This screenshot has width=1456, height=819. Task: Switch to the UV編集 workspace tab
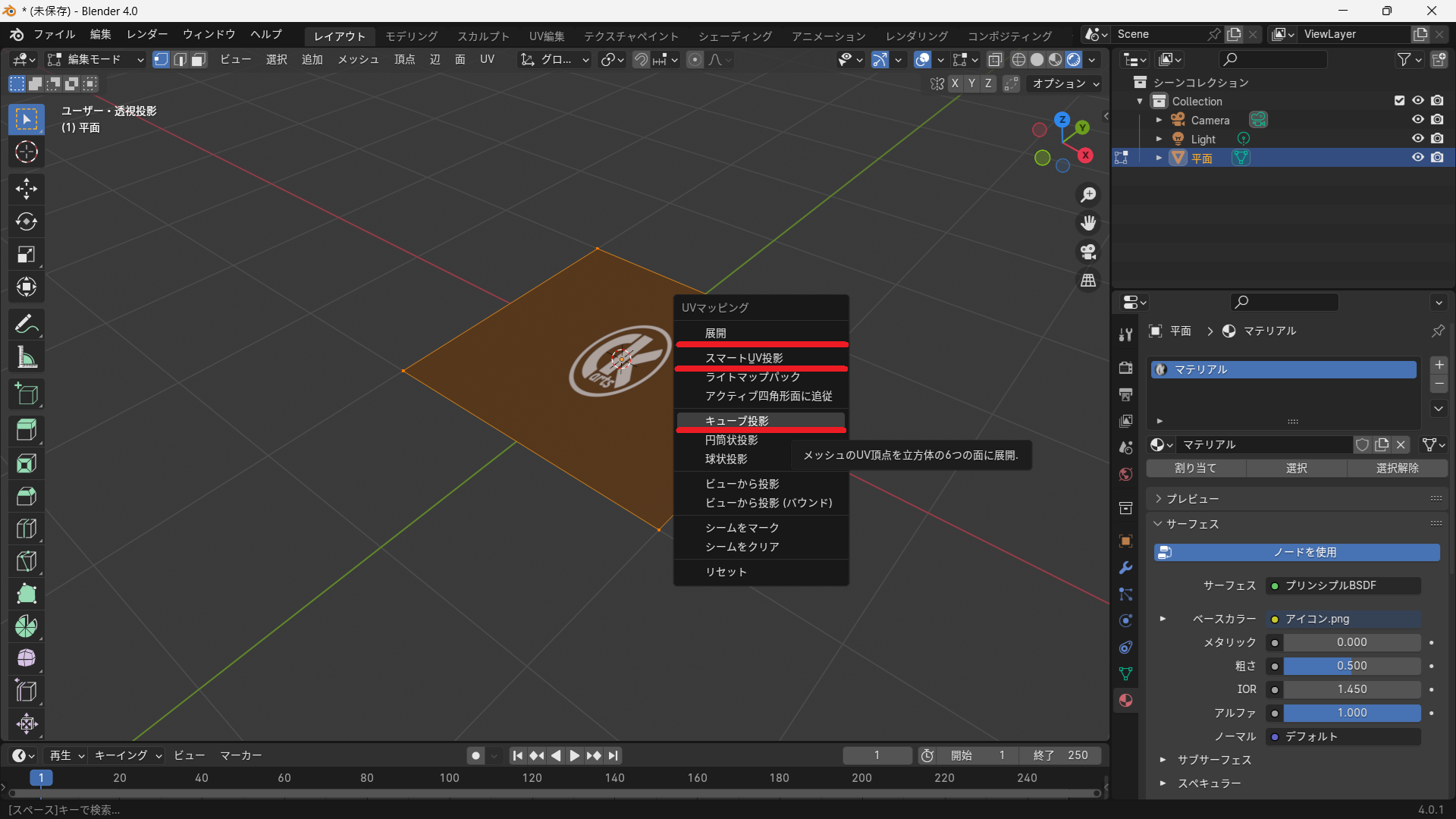tap(546, 36)
